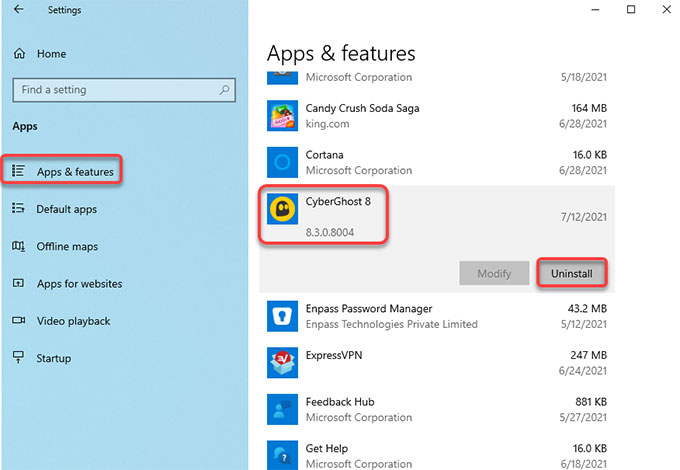Close the Settings window
This screenshot has height=470, width=680.
tap(667, 9)
